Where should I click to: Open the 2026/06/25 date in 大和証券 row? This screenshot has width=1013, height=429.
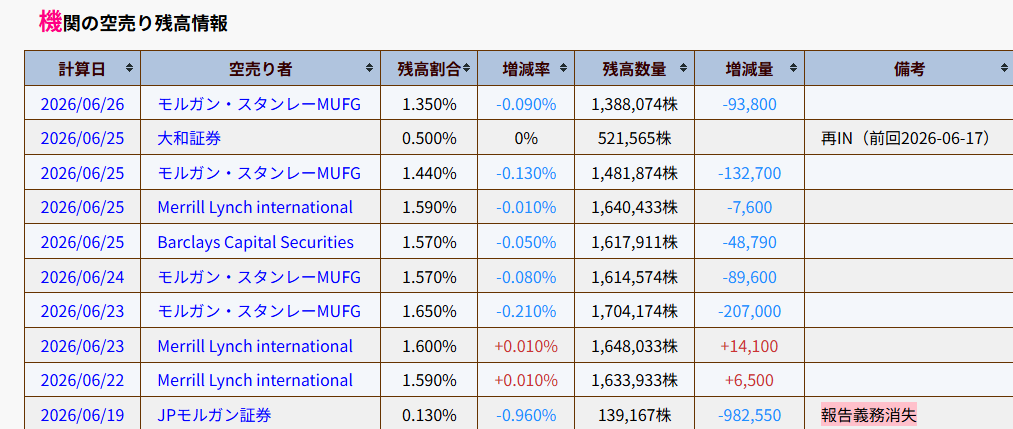click(x=82, y=138)
